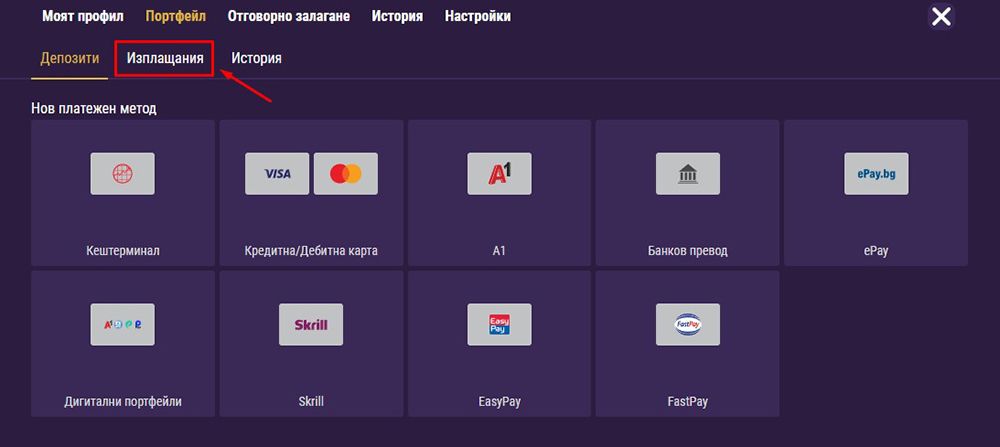This screenshot has height=447, width=1000.
Task: Open the Моят профил menu item
Action: (x=85, y=17)
